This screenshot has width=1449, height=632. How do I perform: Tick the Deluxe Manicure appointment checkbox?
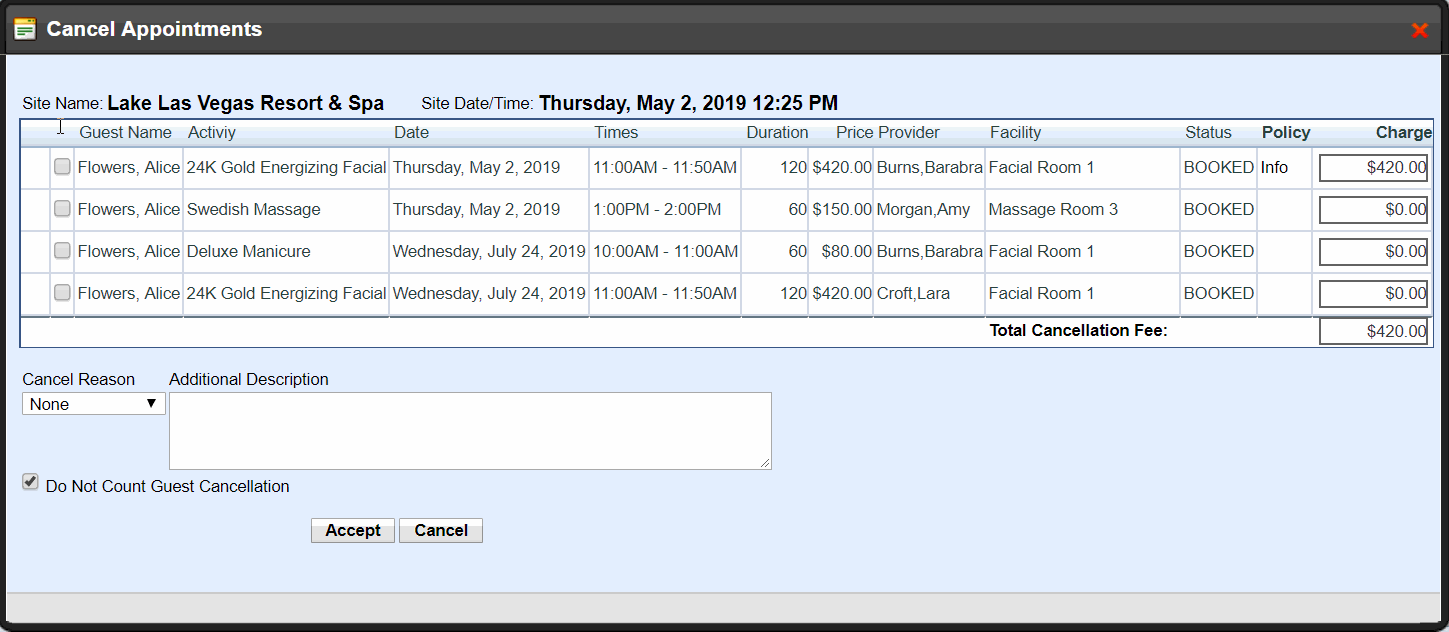pyautogui.click(x=62, y=251)
